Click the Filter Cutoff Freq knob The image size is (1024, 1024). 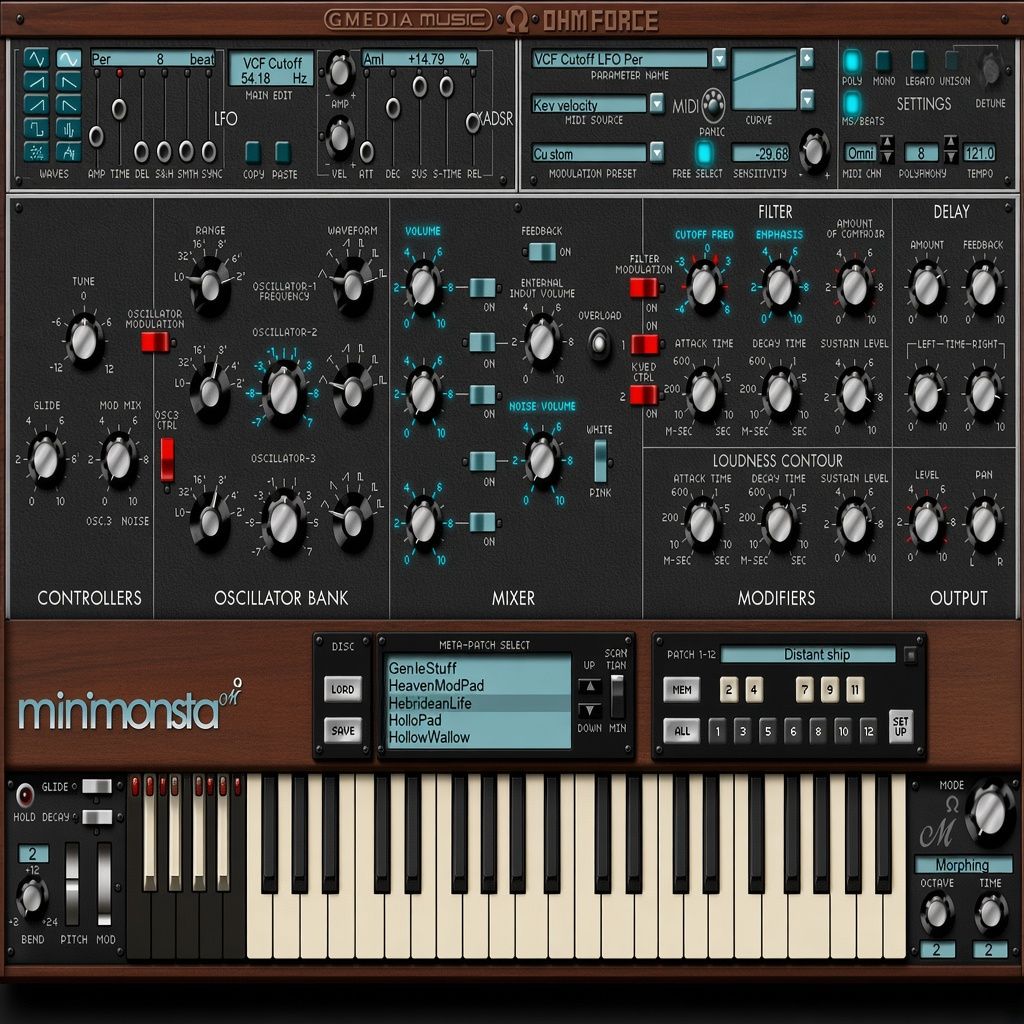703,287
